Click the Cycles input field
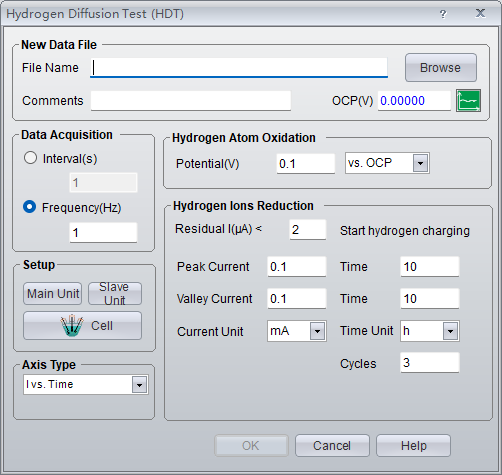The height and width of the screenshot is (475, 502). coord(430,363)
